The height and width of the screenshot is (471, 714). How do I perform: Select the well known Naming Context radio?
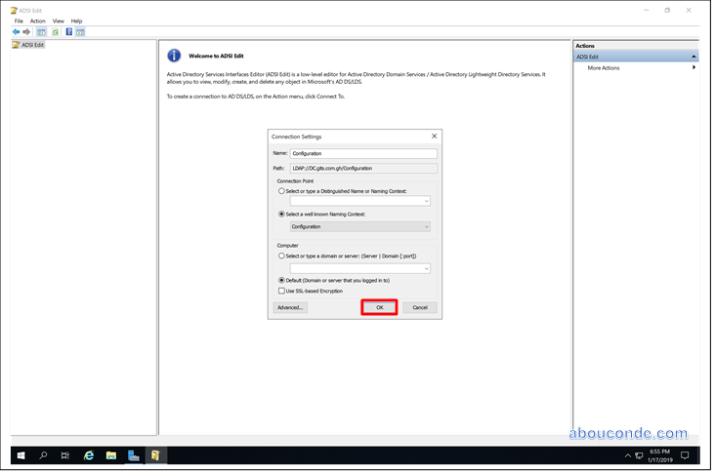click(x=281, y=214)
